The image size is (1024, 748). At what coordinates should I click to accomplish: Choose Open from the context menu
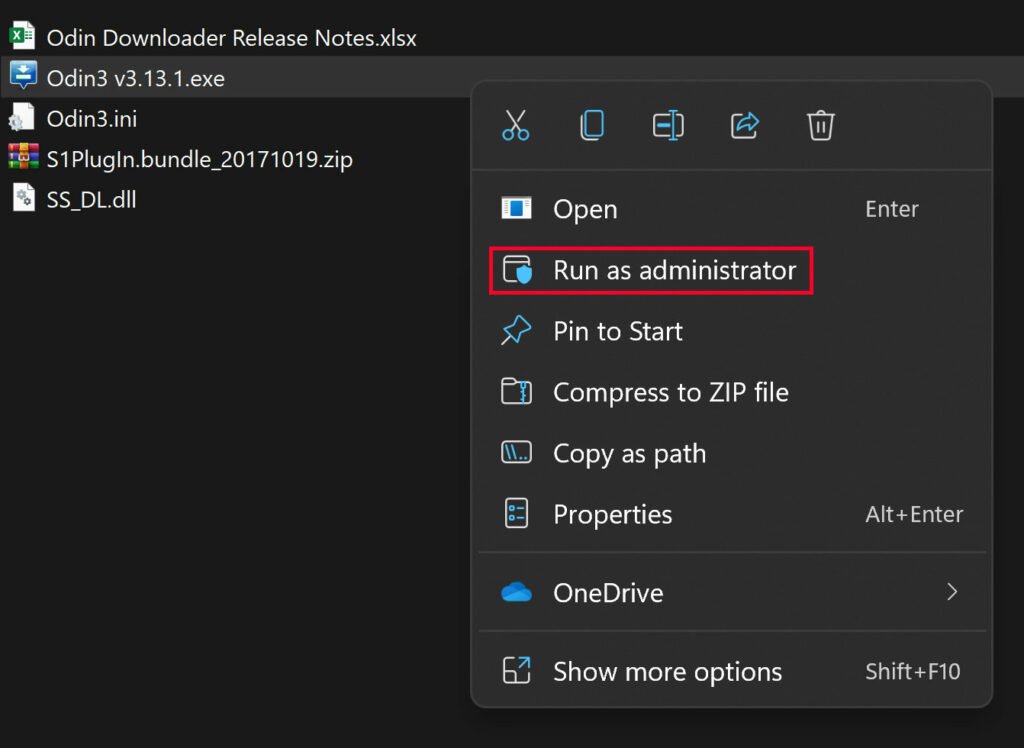point(731,209)
